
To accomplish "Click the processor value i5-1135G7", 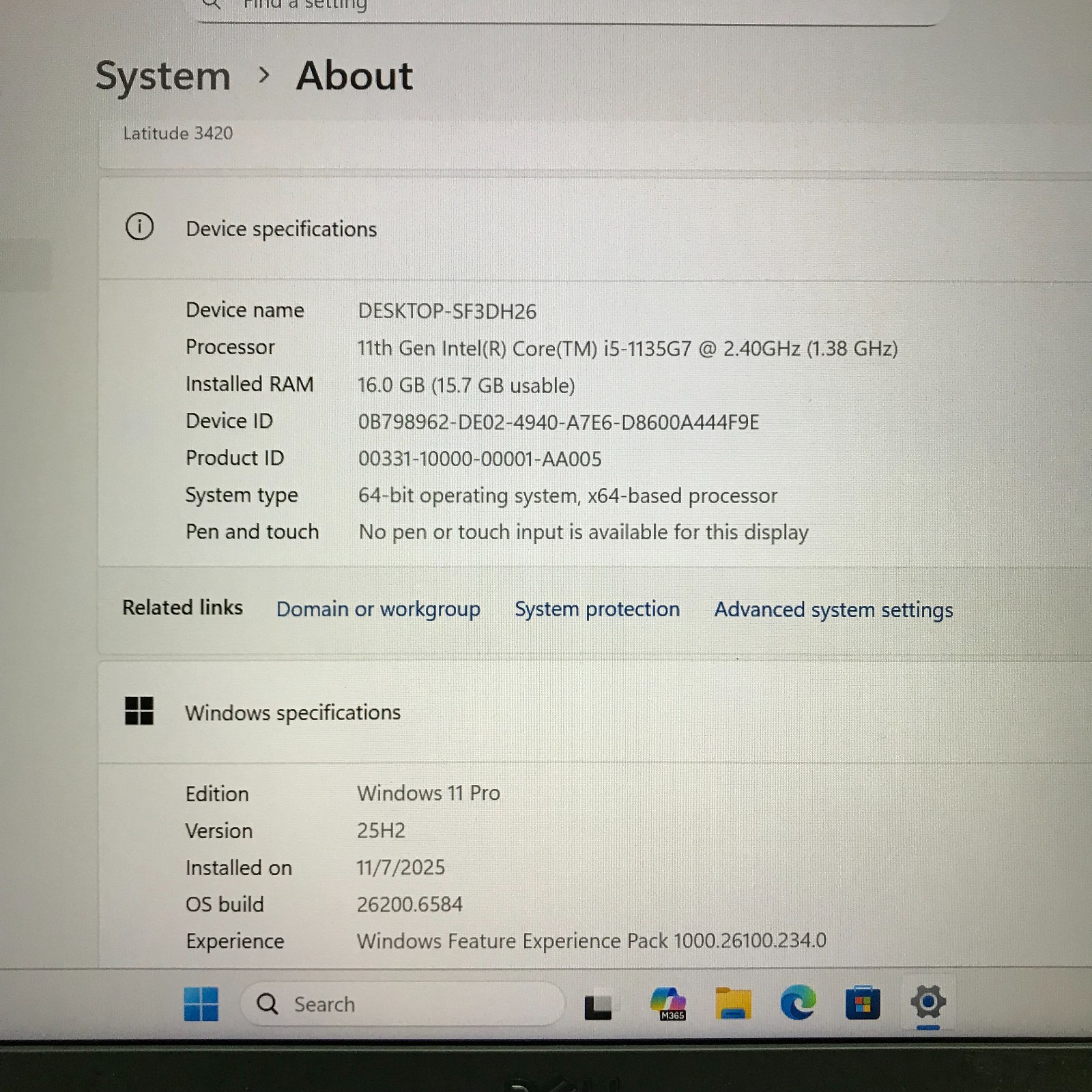I will click(627, 349).
